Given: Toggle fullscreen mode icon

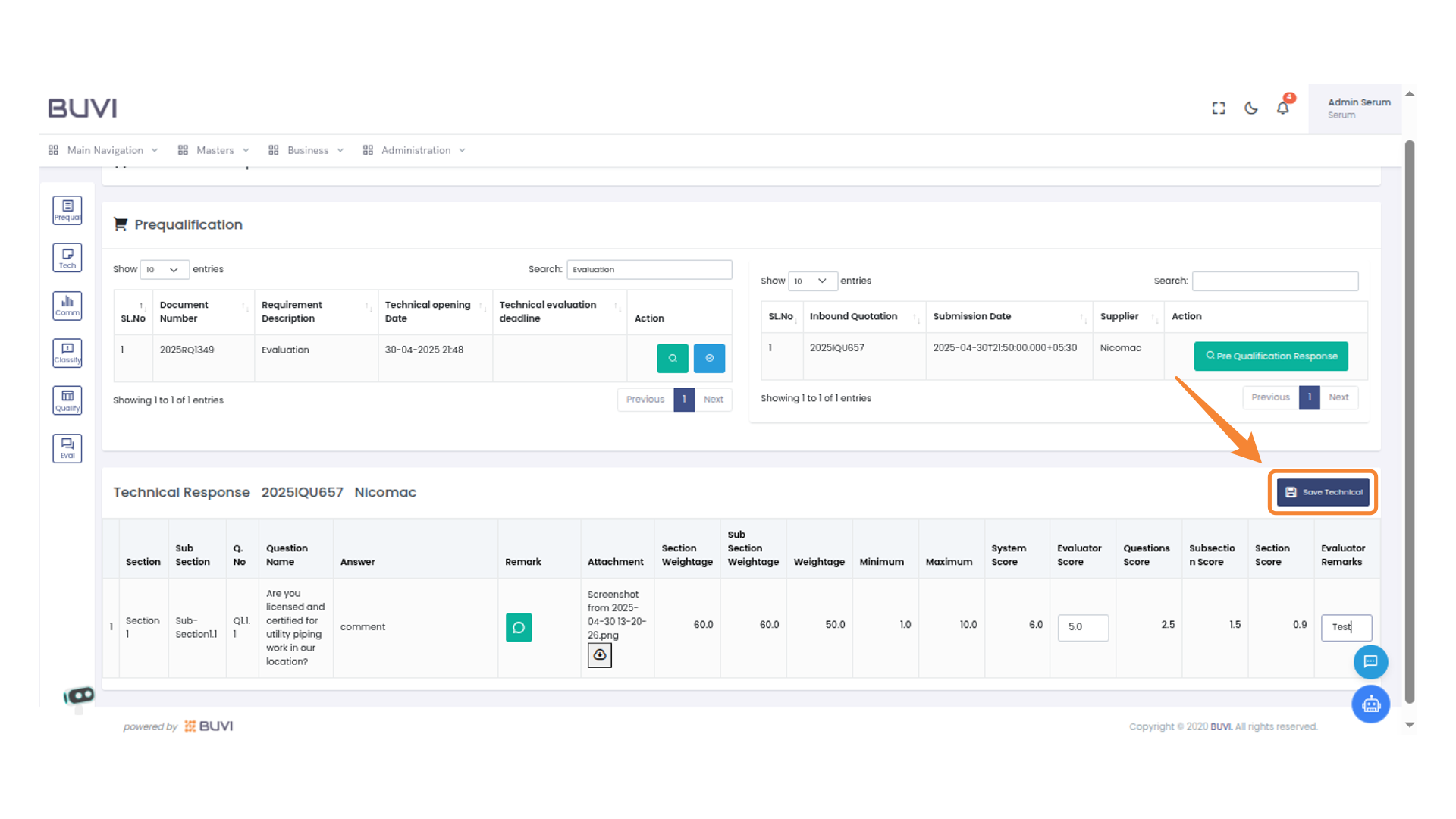Looking at the screenshot, I should [1218, 108].
